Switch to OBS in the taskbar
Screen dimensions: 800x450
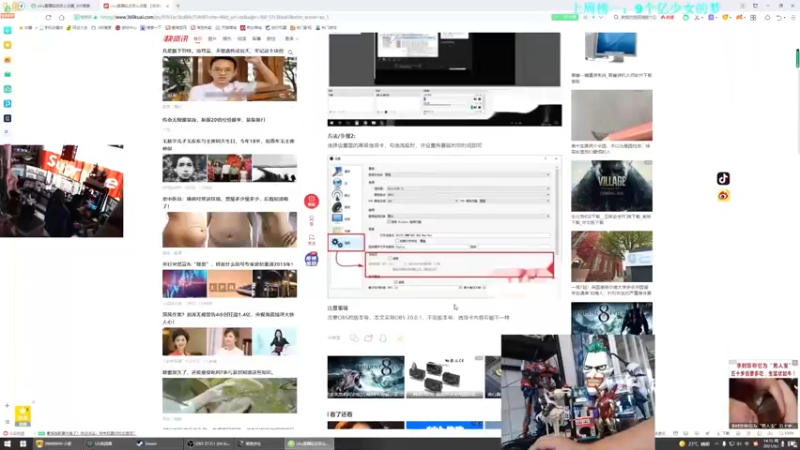tap(209, 444)
